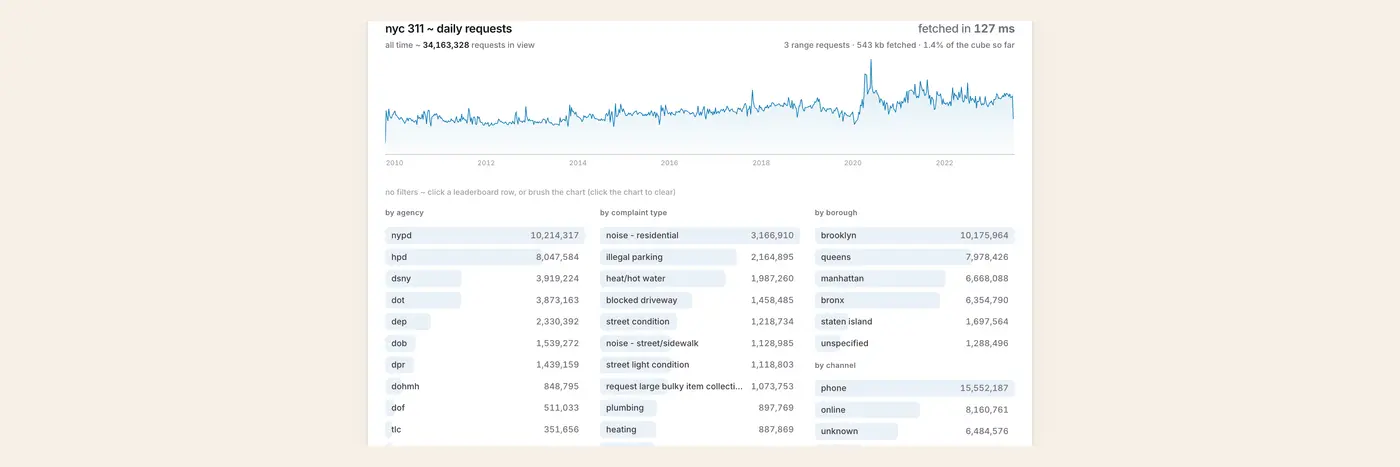Viewport: 1400px width, 467px height.
Task: Click the 'by agency' heading
Action: click(x=404, y=213)
